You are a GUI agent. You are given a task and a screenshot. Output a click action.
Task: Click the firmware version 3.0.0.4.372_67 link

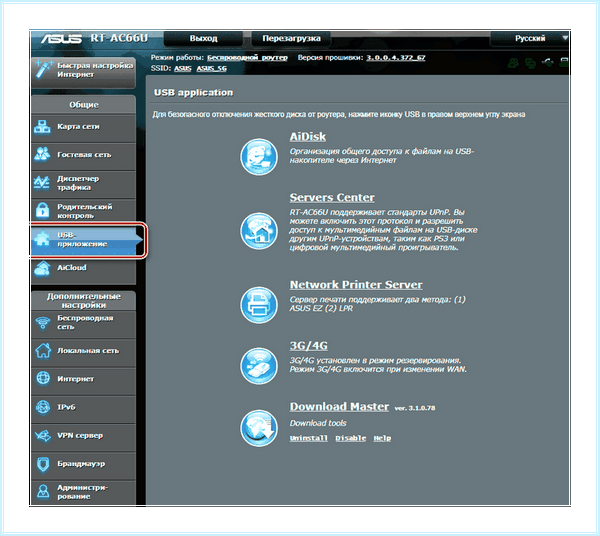pyautogui.click(x=396, y=58)
